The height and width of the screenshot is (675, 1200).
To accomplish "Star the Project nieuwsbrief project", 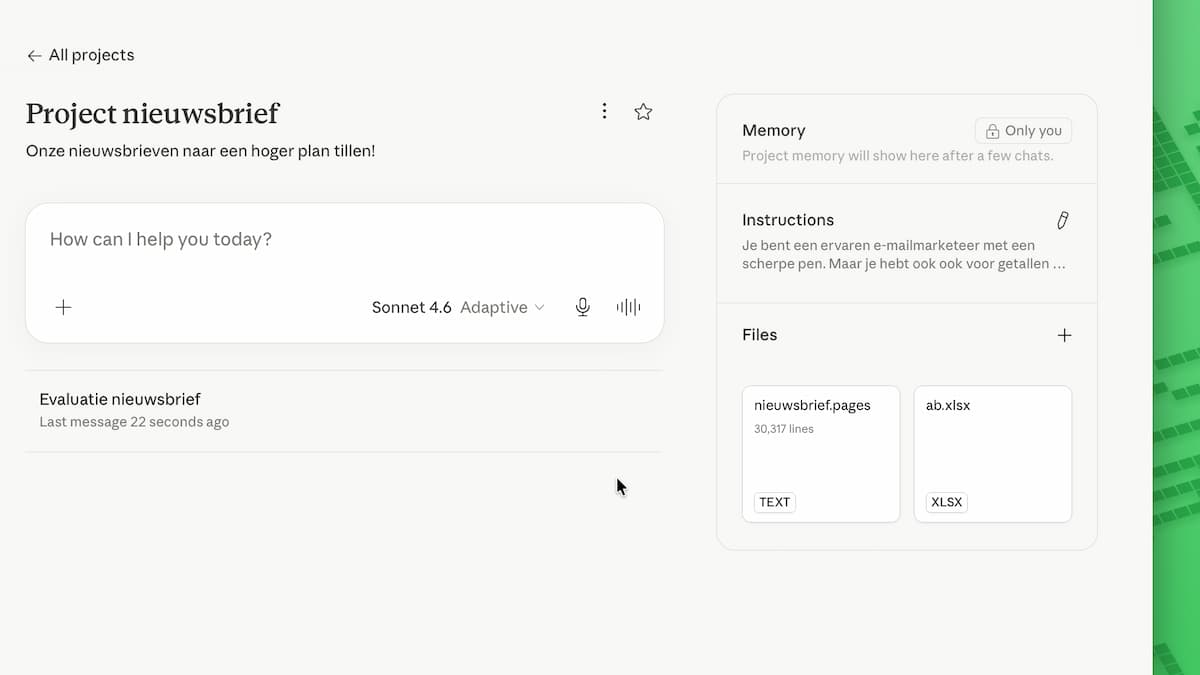I will pyautogui.click(x=643, y=112).
